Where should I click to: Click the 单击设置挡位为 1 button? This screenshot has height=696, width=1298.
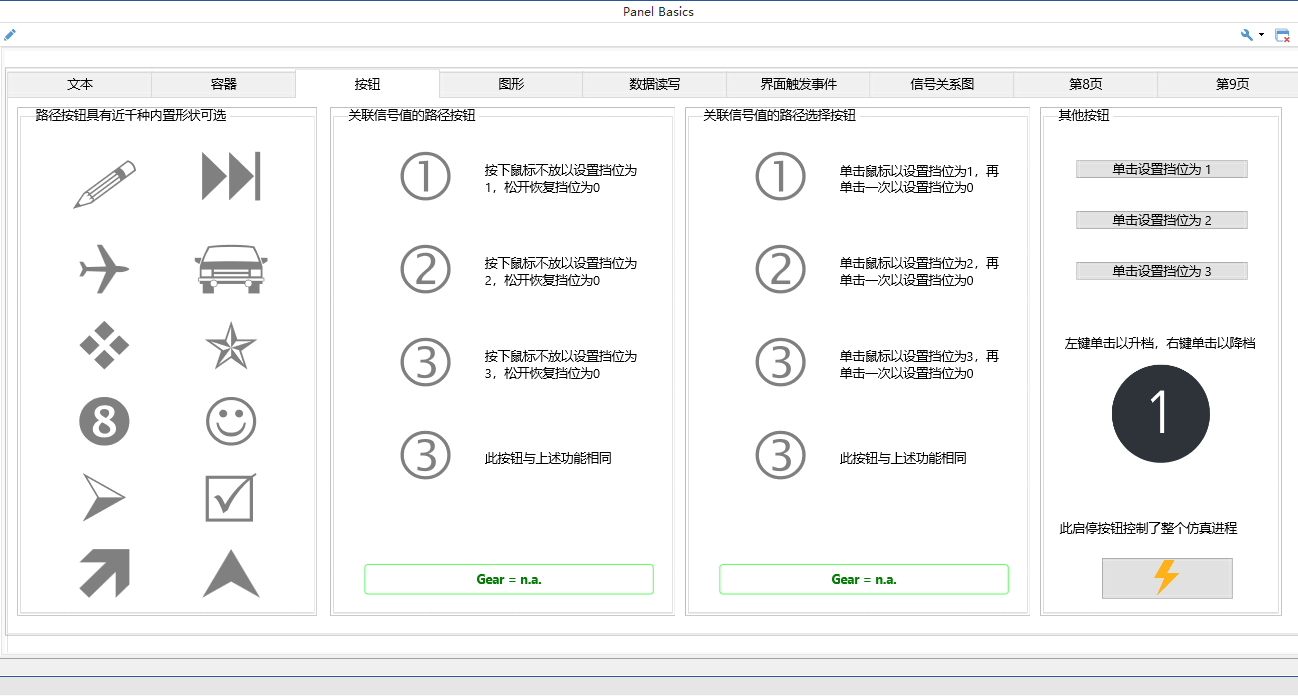pyautogui.click(x=1162, y=169)
